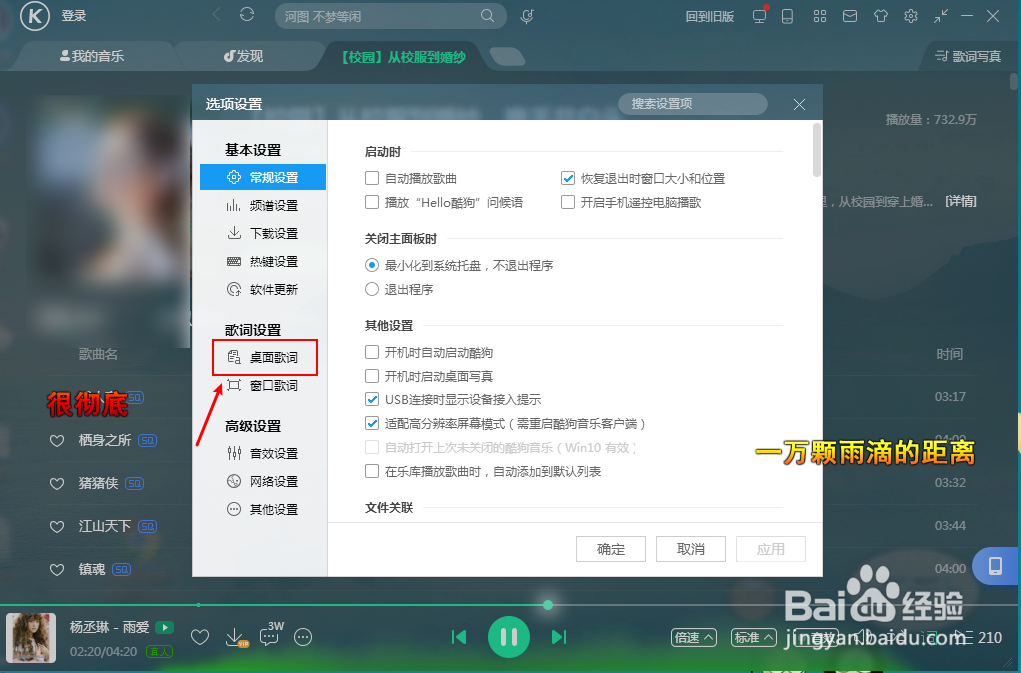The image size is (1021, 673).
Task: Select 常规设置 in the settings sidebar
Action: [263, 177]
